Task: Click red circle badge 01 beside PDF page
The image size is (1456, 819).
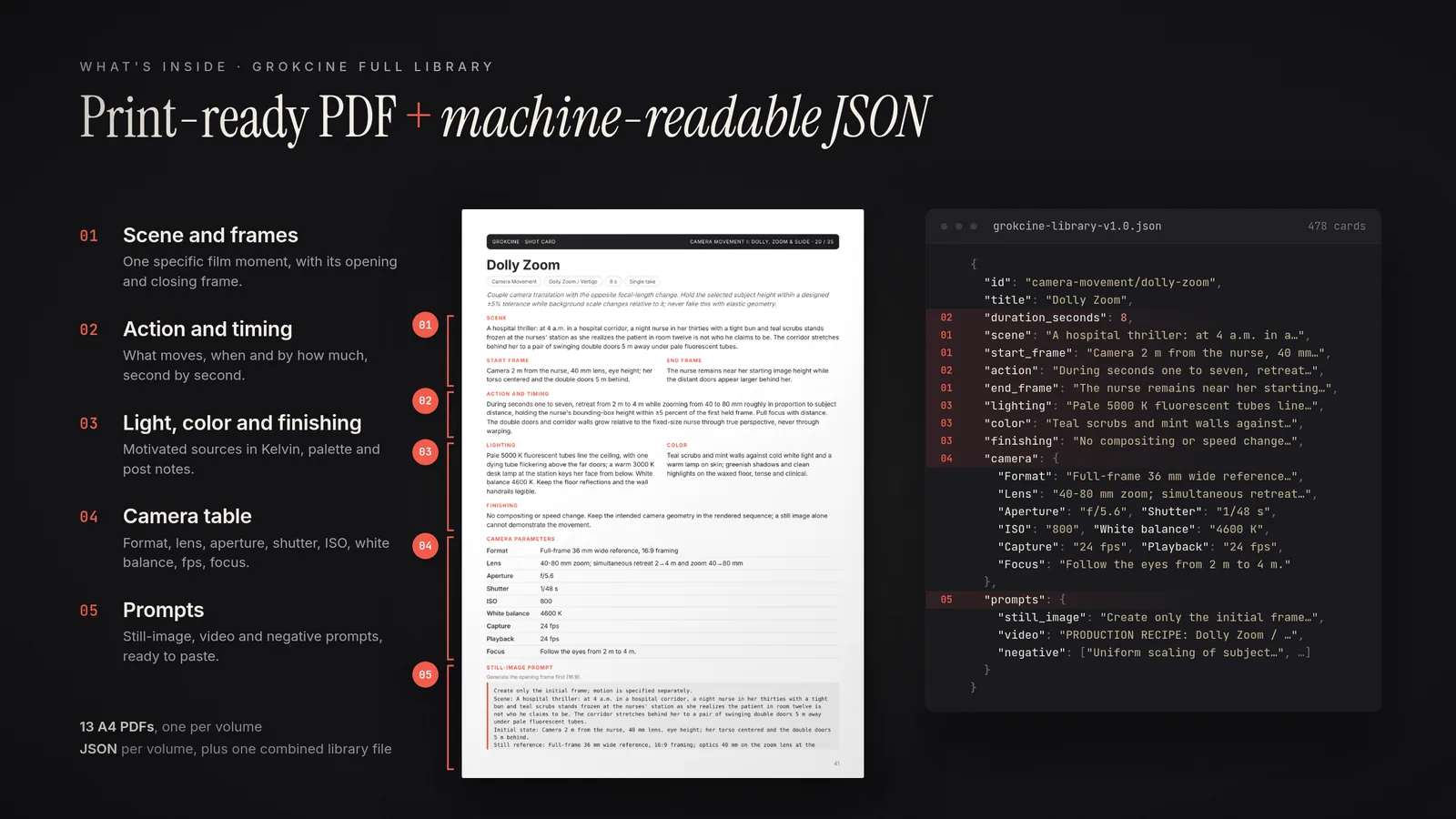Action: tap(425, 325)
